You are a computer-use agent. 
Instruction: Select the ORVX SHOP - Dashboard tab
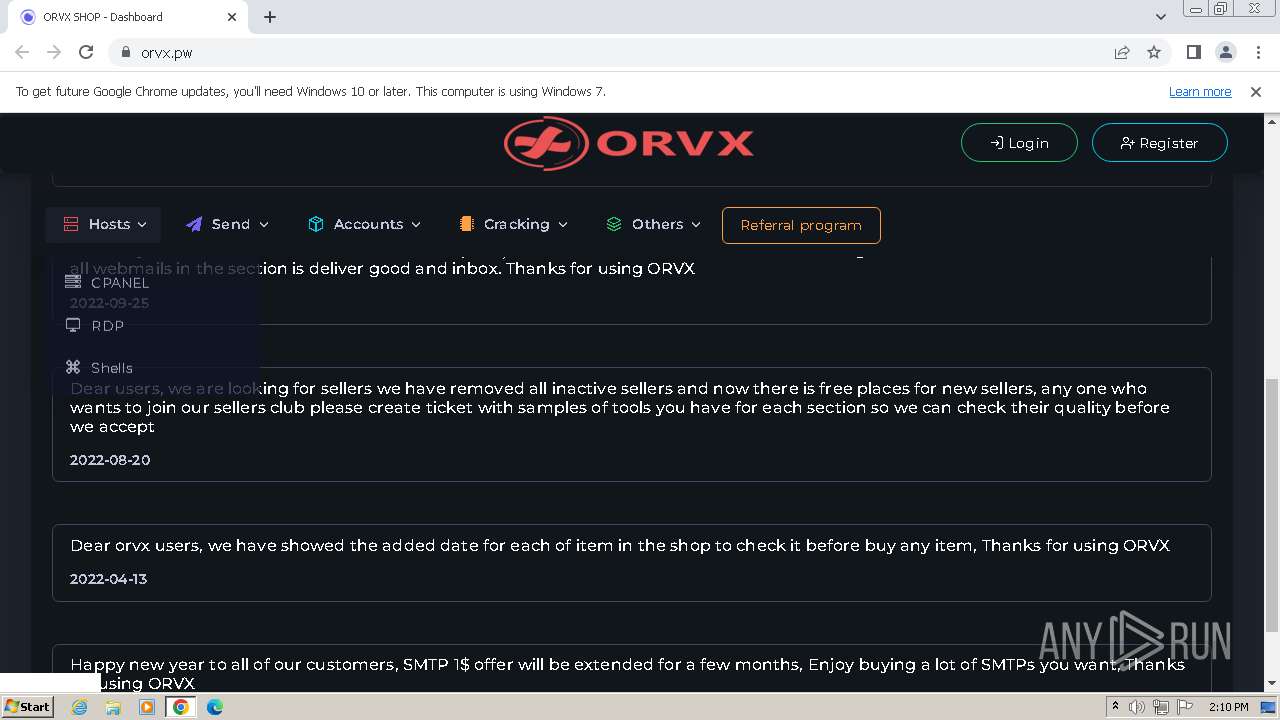128,17
